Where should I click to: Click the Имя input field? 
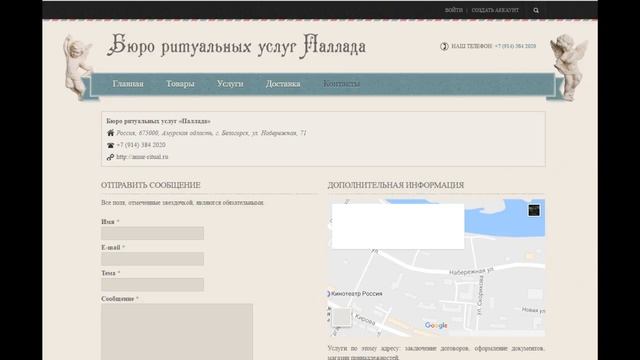(153, 233)
